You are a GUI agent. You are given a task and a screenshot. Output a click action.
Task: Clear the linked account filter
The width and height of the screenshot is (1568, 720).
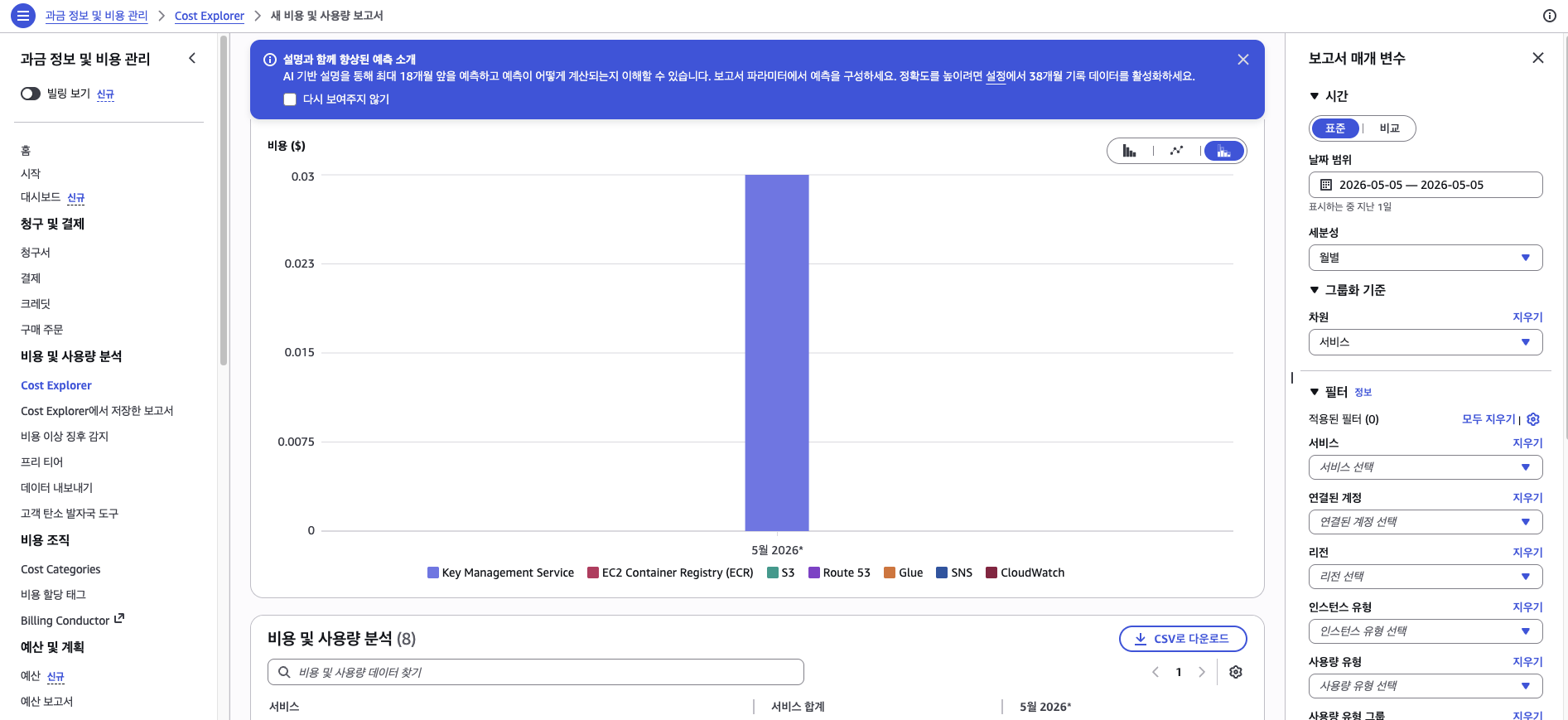click(1527, 498)
